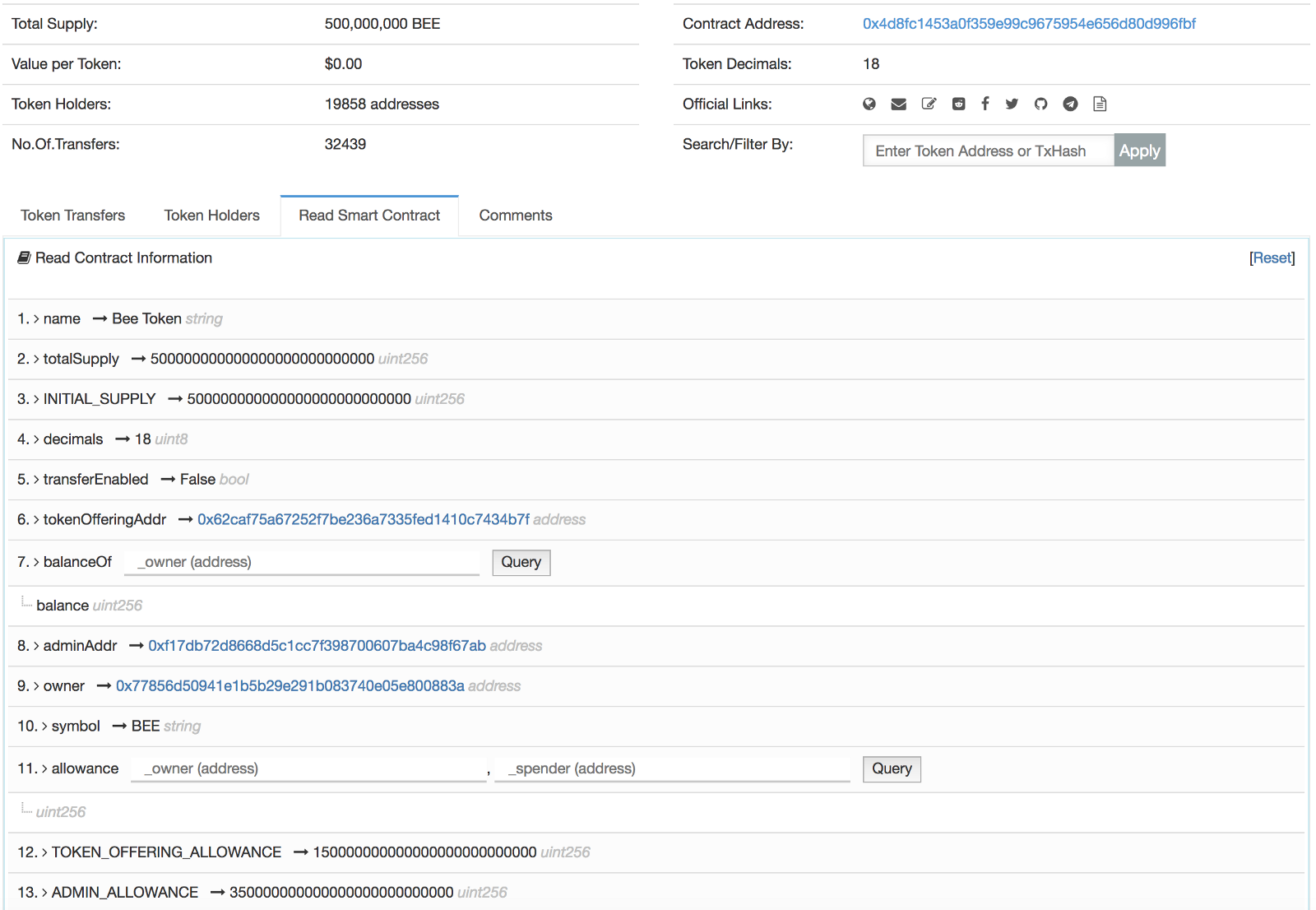Viewport: 1316px width, 910px height.
Task: Open the adminAddr address link
Action: click(x=317, y=646)
